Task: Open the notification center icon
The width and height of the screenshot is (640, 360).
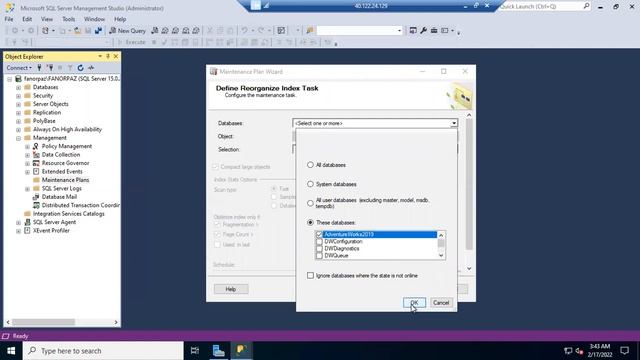Action: 624,351
